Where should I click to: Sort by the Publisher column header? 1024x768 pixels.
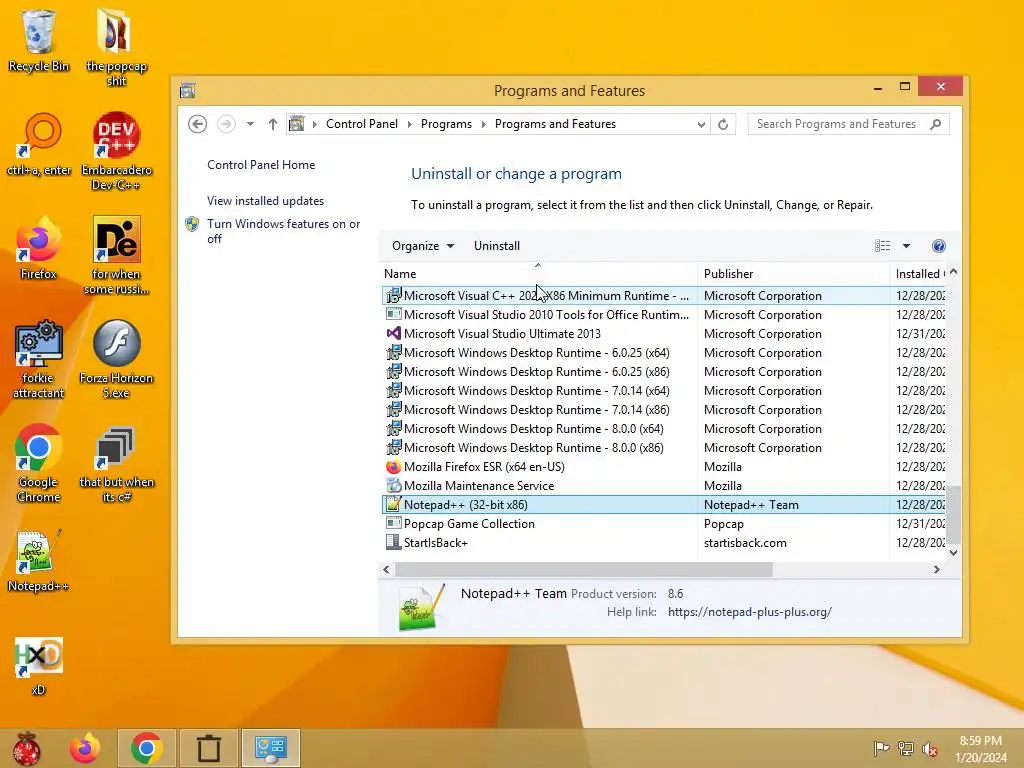793,274
